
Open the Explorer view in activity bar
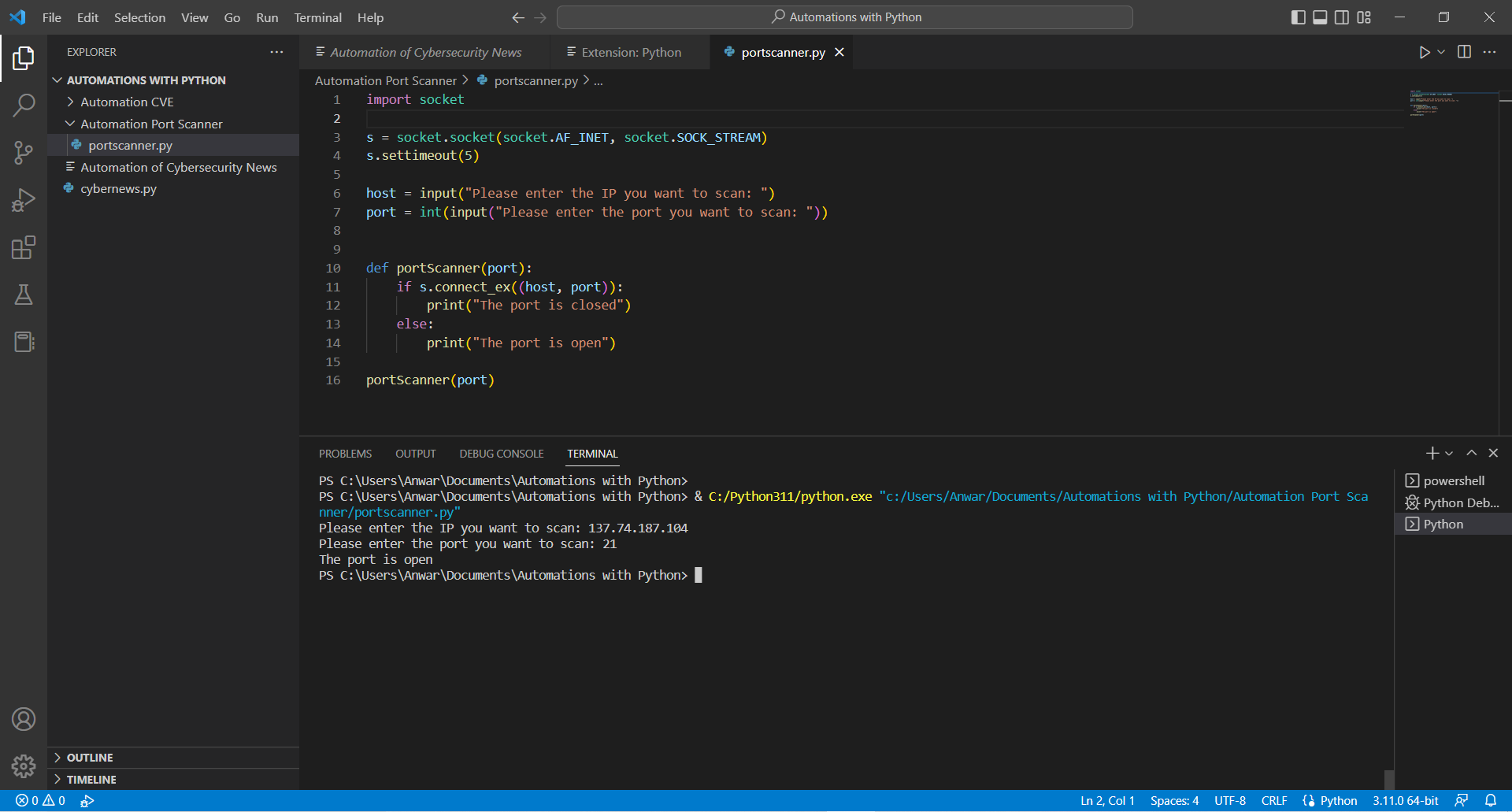24,57
